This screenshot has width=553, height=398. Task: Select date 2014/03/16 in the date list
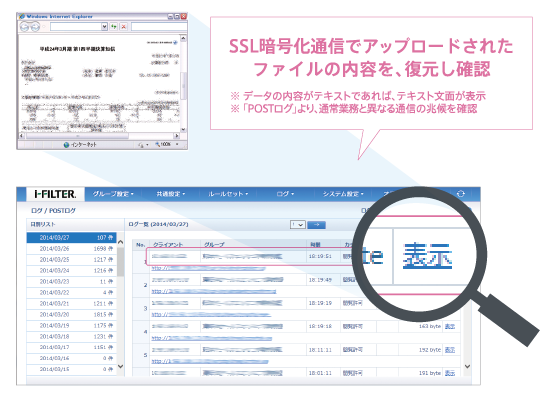tap(72, 358)
